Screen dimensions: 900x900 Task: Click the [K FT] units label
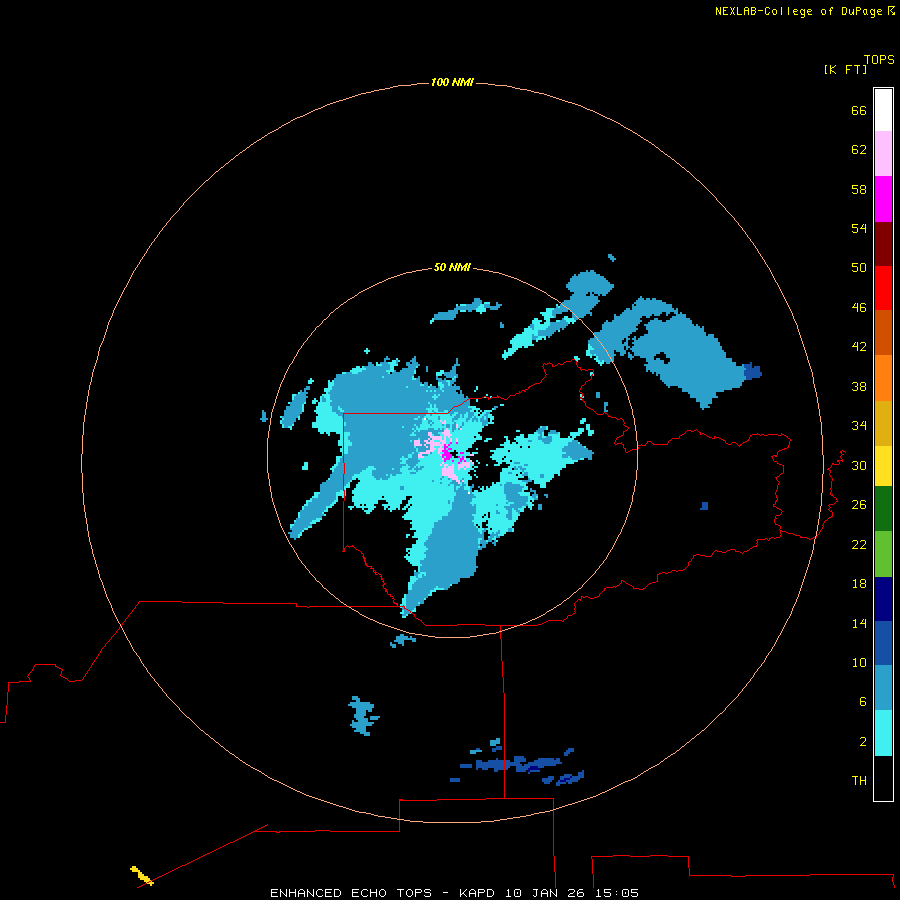coord(845,69)
